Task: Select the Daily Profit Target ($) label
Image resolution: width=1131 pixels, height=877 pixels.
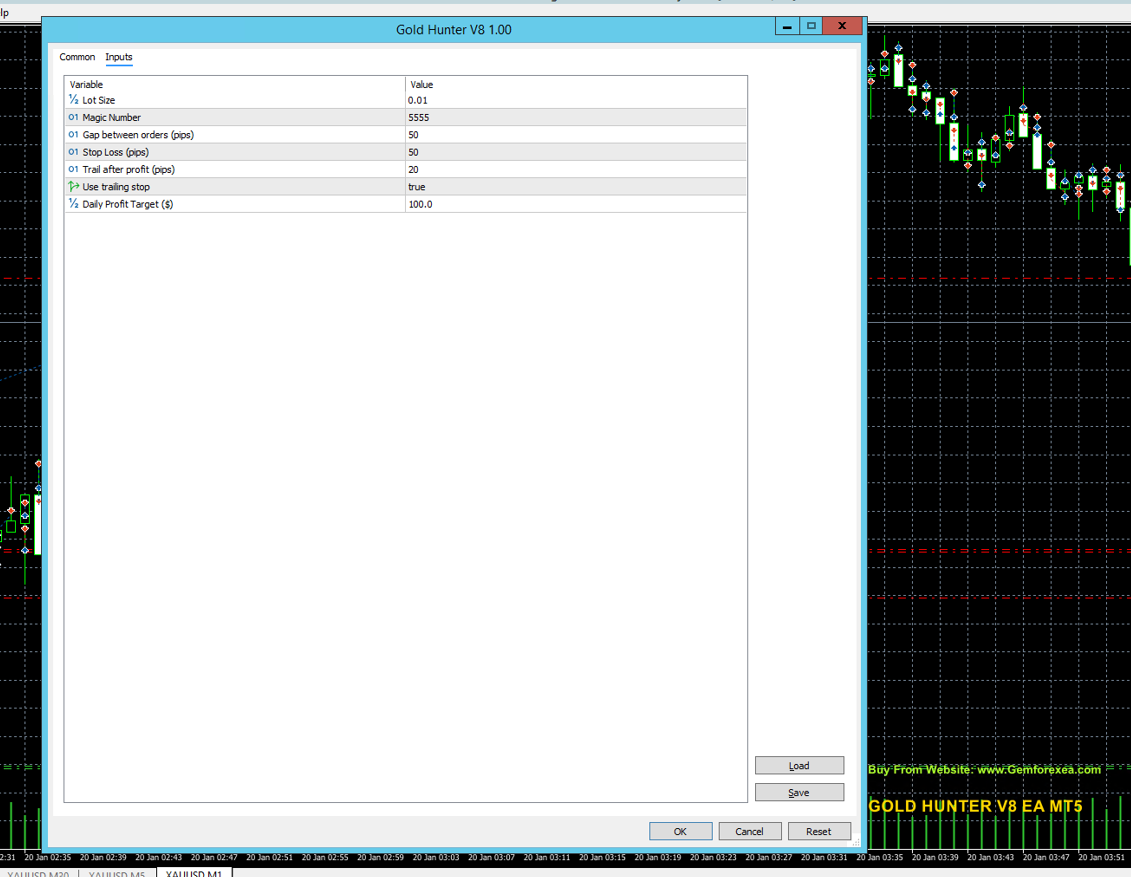Action: click(128, 204)
